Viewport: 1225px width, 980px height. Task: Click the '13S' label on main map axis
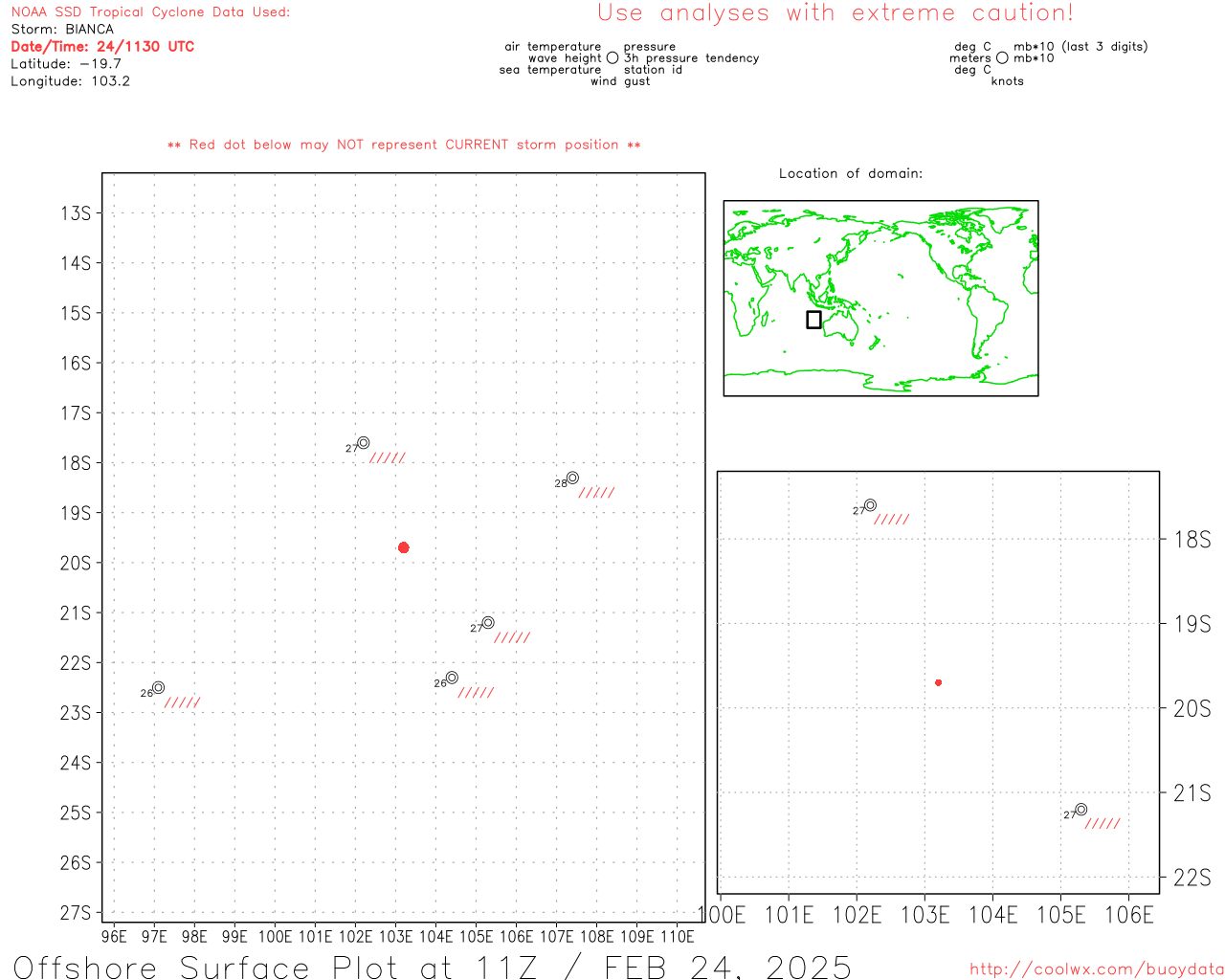(76, 212)
